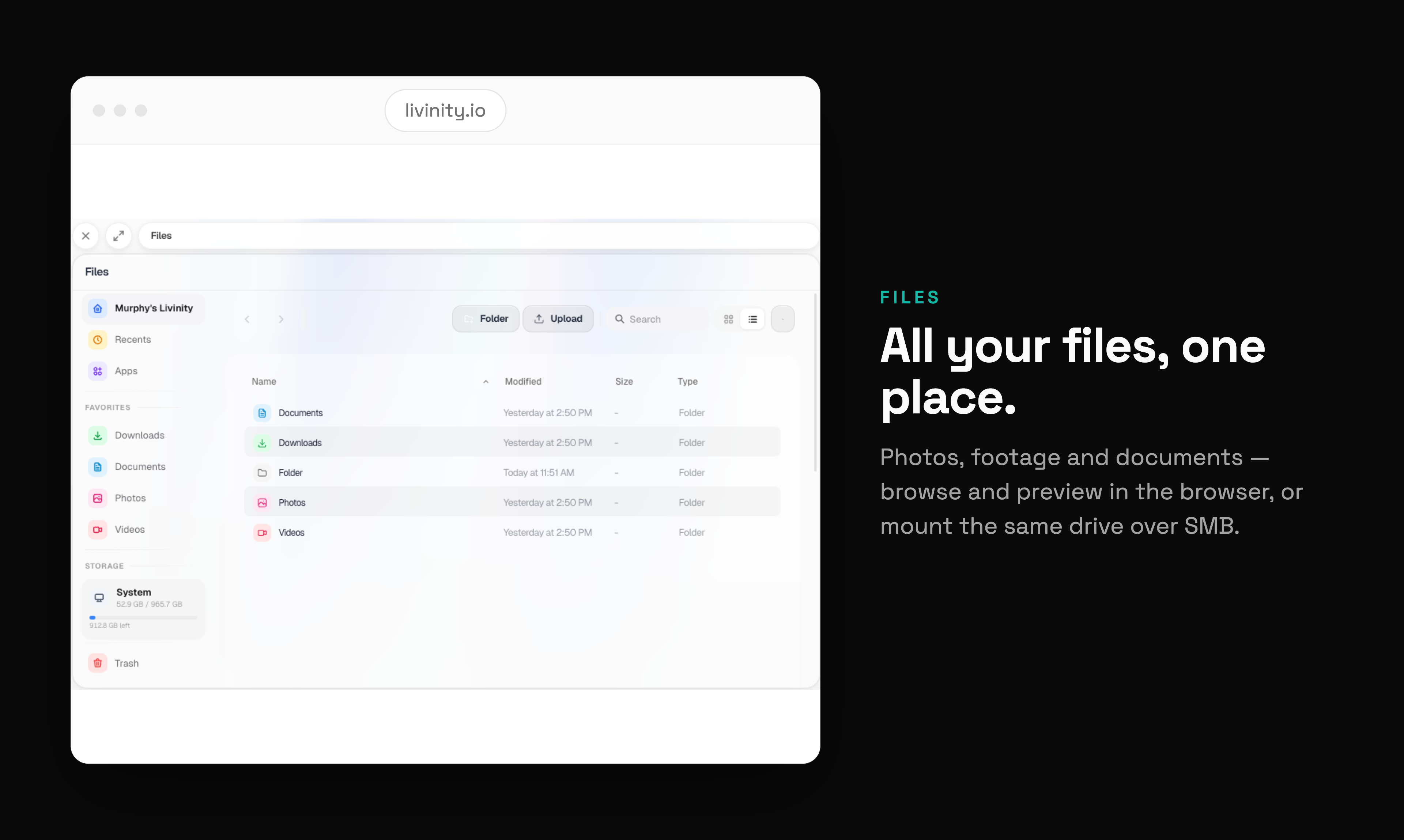Click the vertical scrollbar of file panel
Screen dimensions: 1404x840
tap(815, 383)
